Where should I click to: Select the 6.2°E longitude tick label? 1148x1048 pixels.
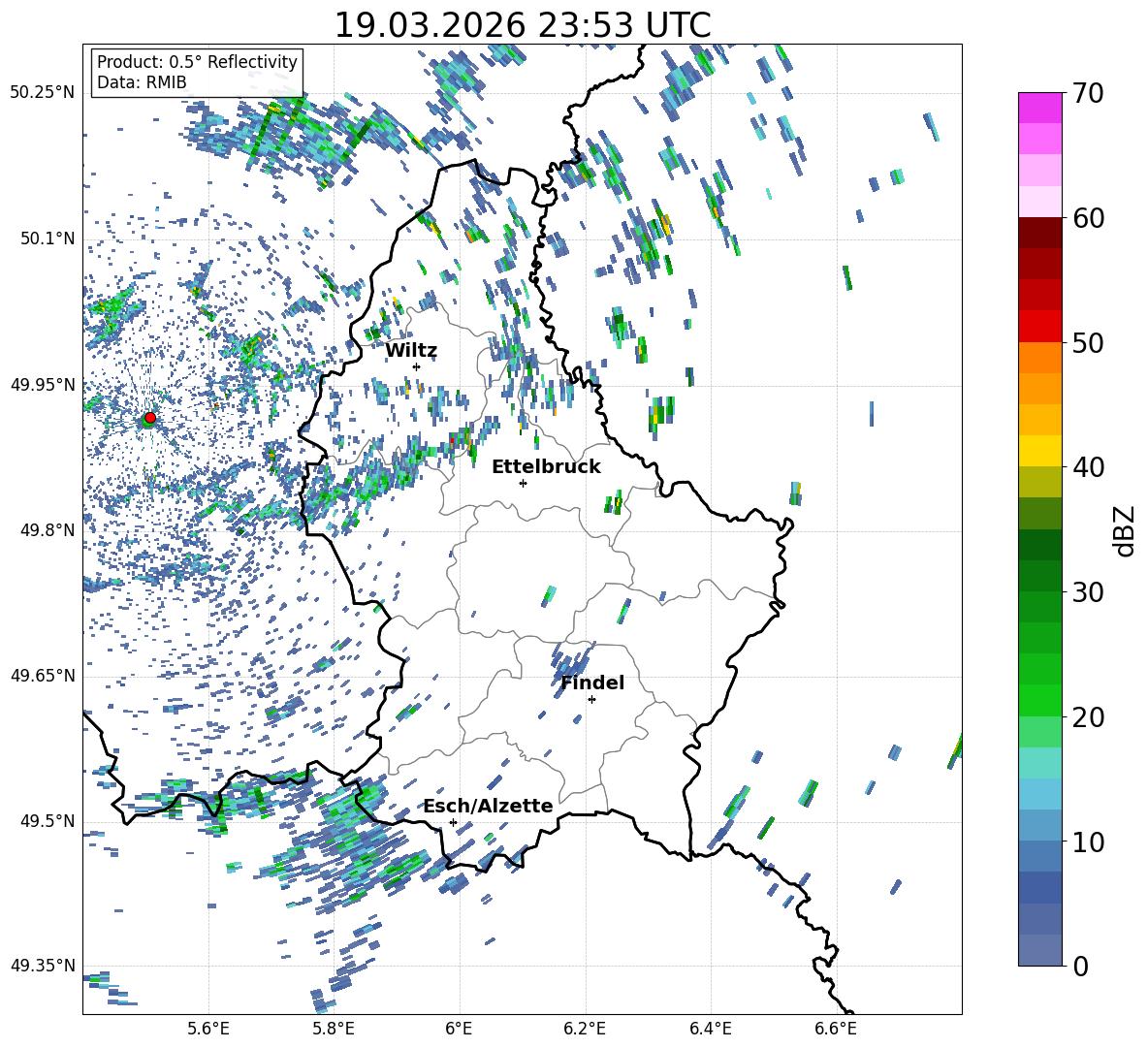pyautogui.click(x=585, y=1028)
